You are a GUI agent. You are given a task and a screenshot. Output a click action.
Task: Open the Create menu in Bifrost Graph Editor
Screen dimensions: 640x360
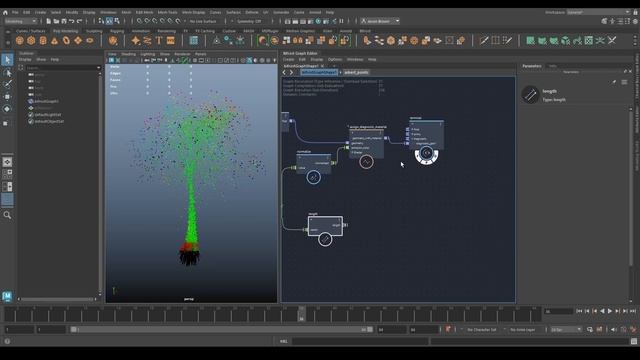(x=289, y=60)
